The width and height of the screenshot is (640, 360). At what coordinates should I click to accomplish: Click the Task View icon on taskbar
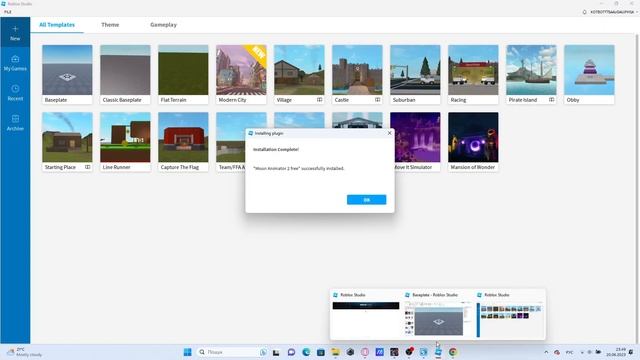[276, 352]
